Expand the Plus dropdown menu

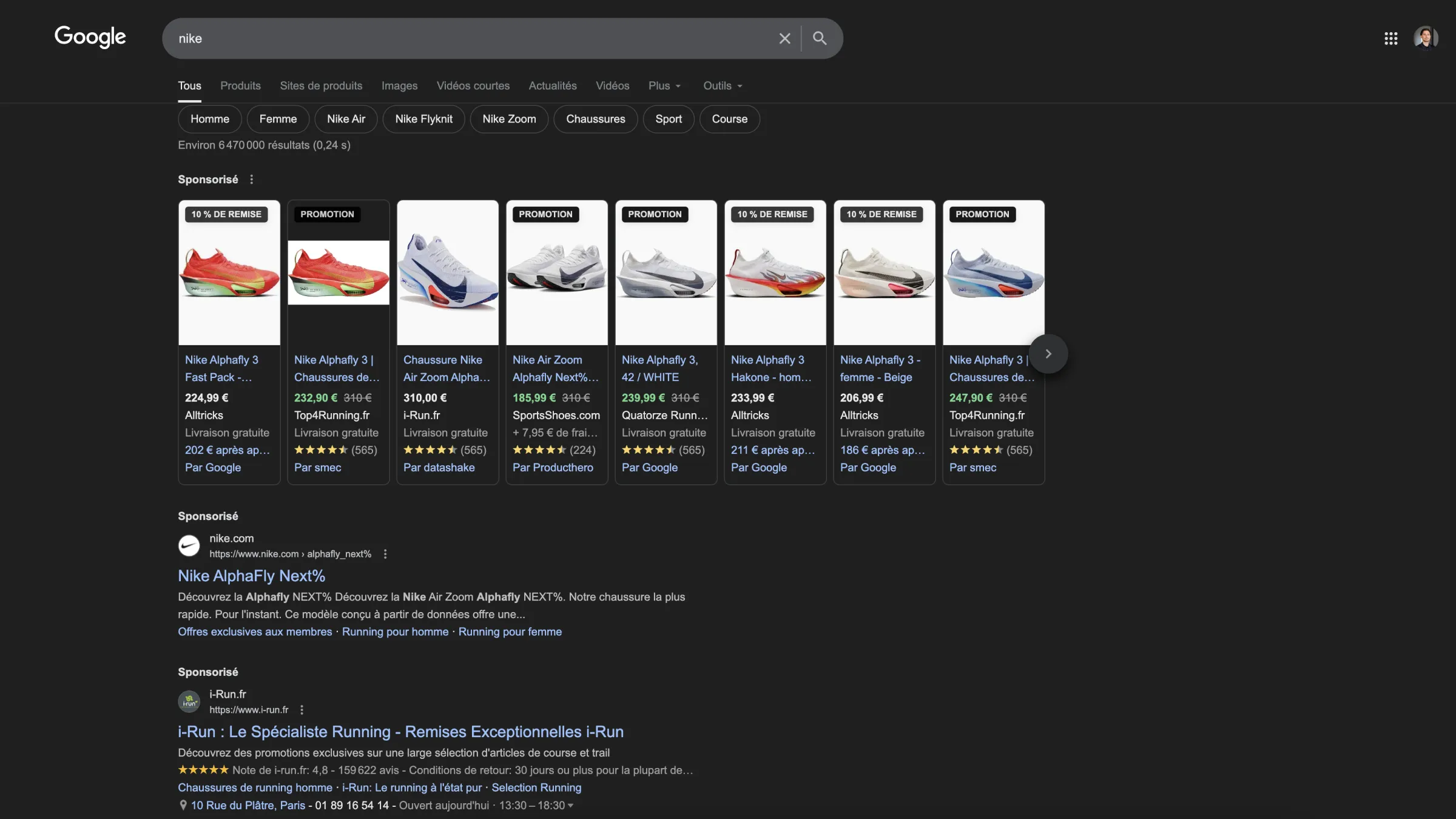pyautogui.click(x=664, y=86)
